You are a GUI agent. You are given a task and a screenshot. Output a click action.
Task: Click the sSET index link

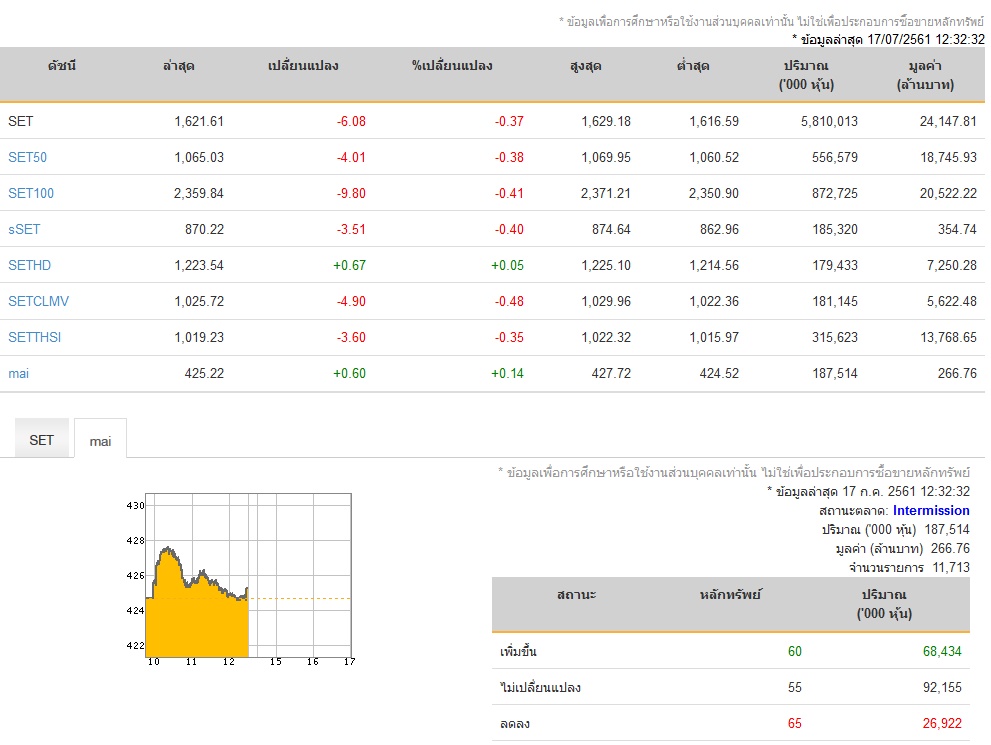tap(24, 229)
